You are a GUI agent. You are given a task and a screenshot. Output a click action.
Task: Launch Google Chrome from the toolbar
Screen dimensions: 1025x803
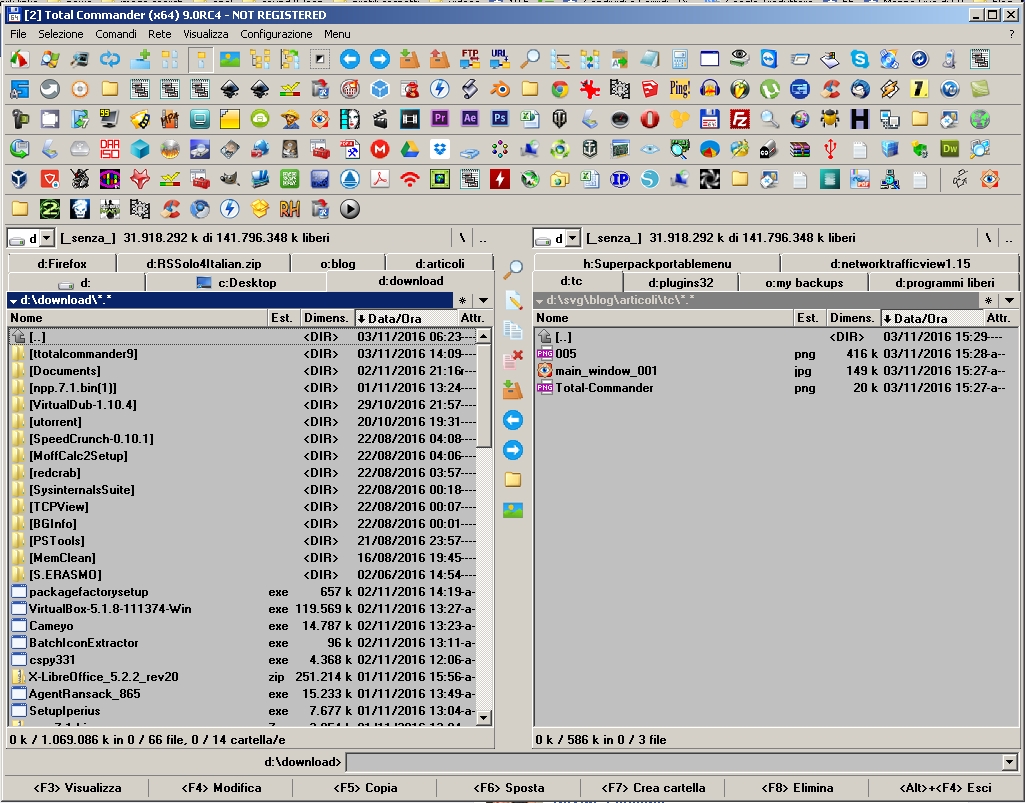pyautogui.click(x=560, y=89)
